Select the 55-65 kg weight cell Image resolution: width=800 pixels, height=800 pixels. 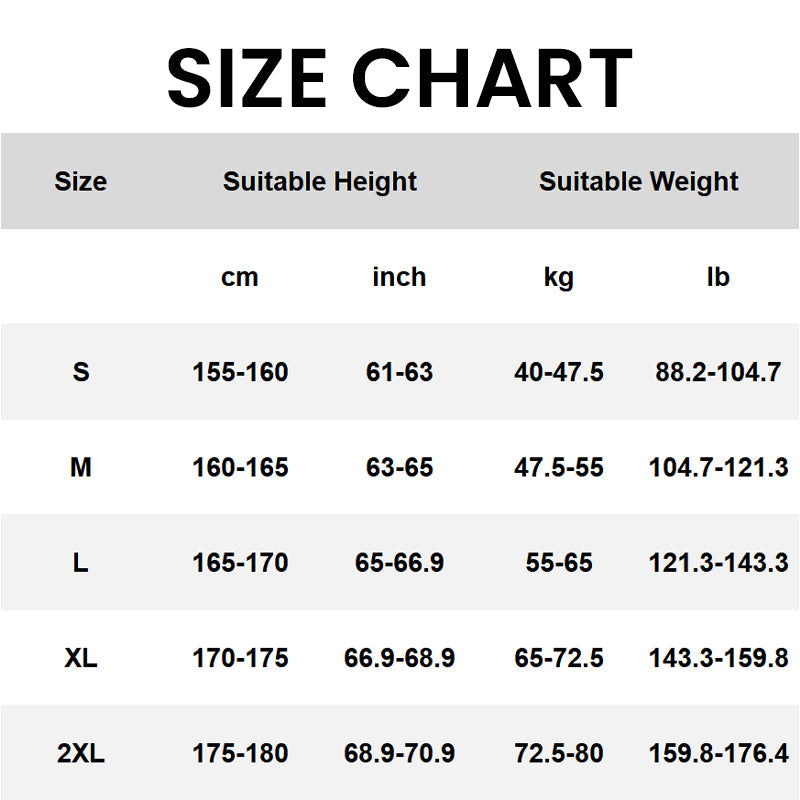point(559,563)
